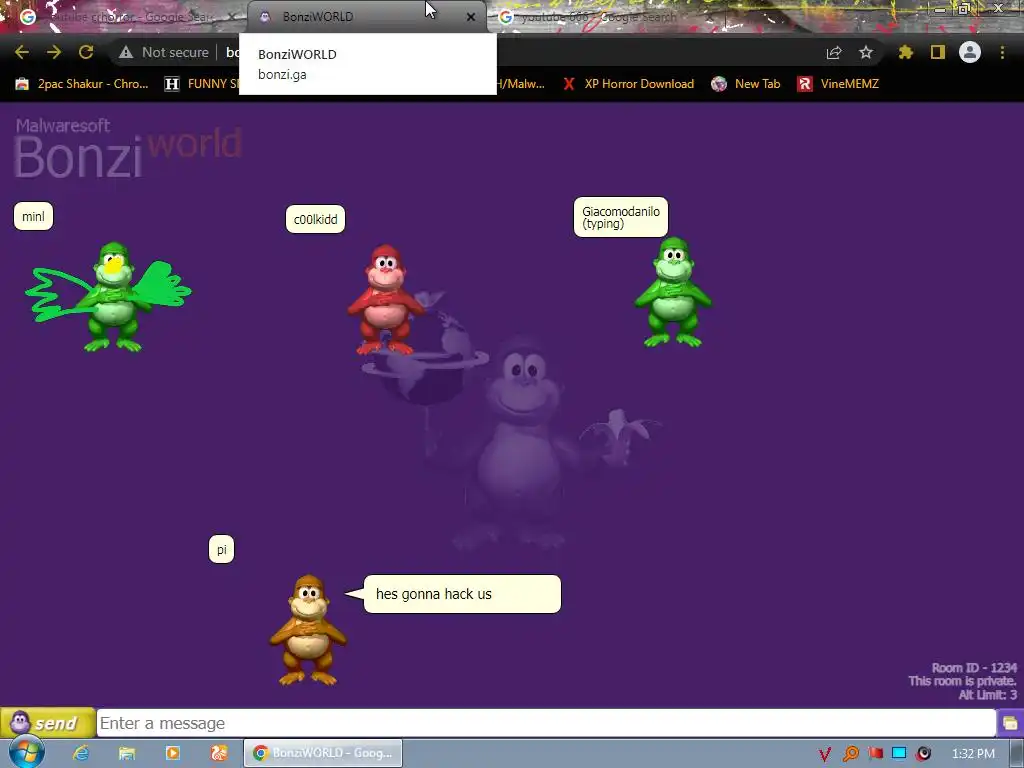Click the red c00lkidd Bonzi character

(x=385, y=300)
